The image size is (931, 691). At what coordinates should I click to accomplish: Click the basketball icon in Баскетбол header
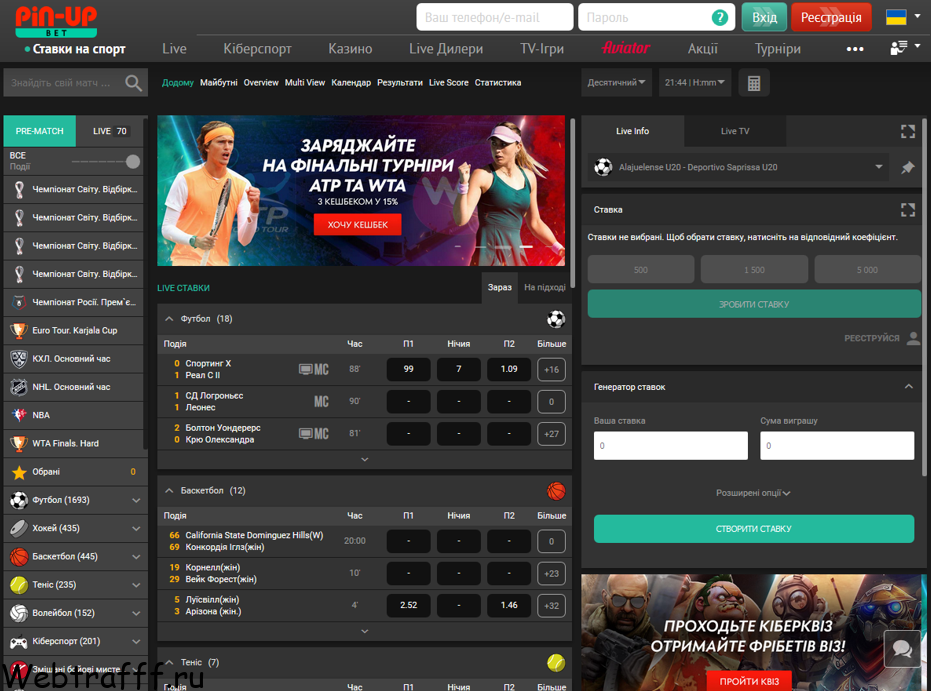coord(556,491)
